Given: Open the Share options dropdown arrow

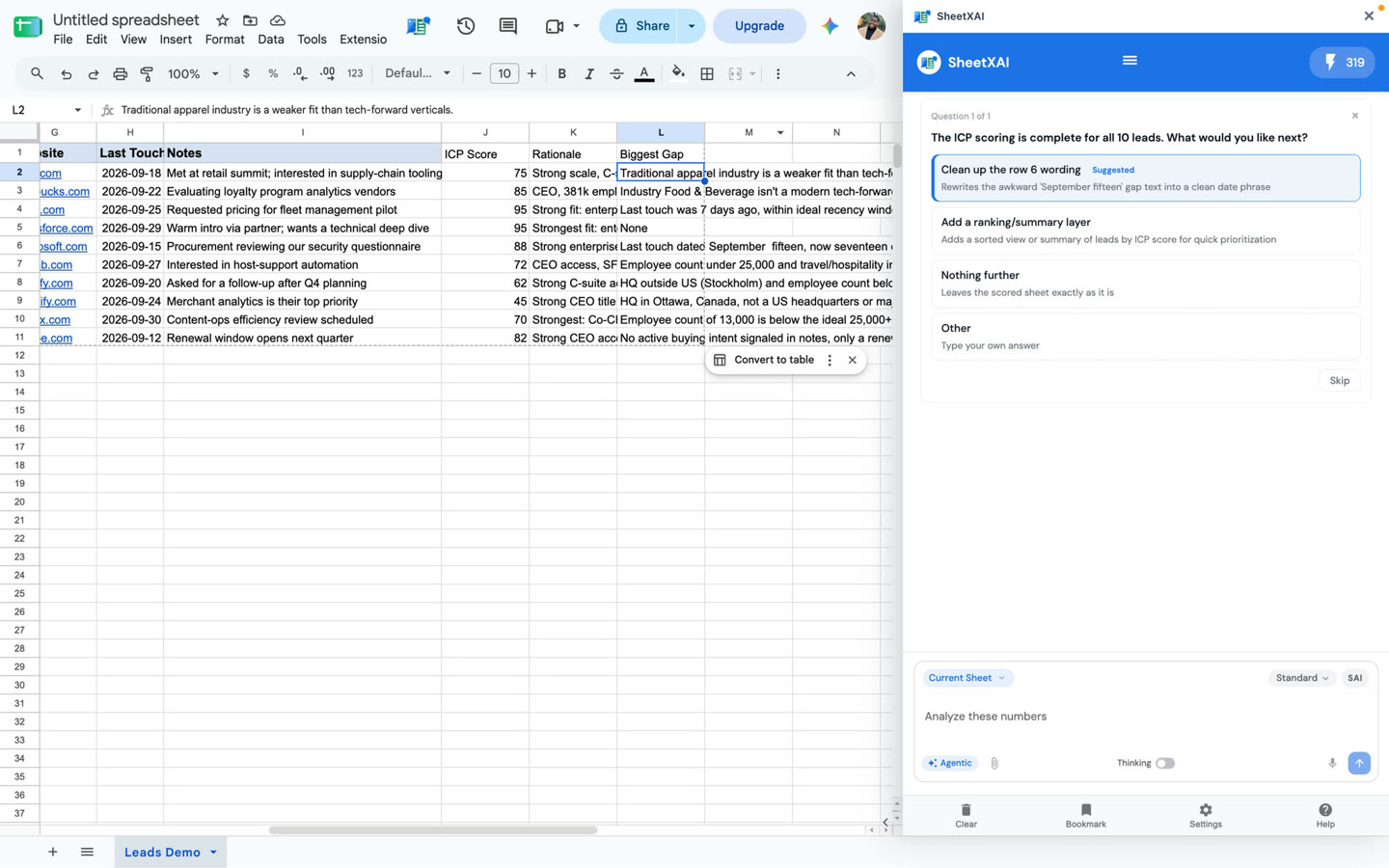Looking at the screenshot, I should tap(692, 26).
